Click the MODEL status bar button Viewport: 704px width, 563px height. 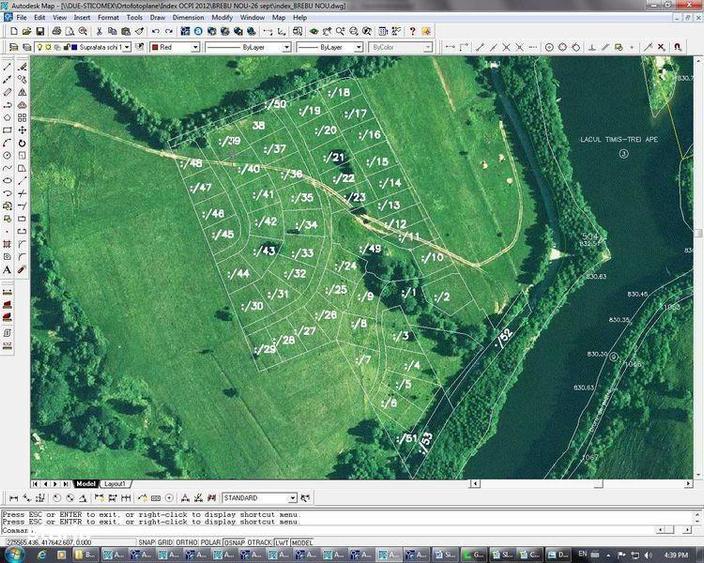pyautogui.click(x=302, y=542)
